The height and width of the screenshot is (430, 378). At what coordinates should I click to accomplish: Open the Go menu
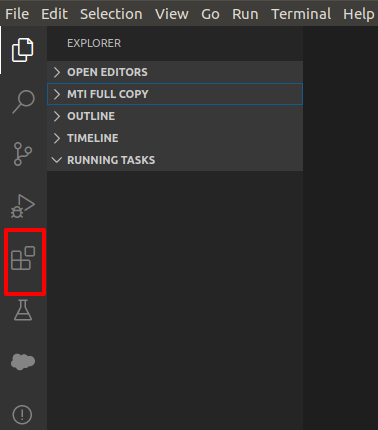coord(210,14)
